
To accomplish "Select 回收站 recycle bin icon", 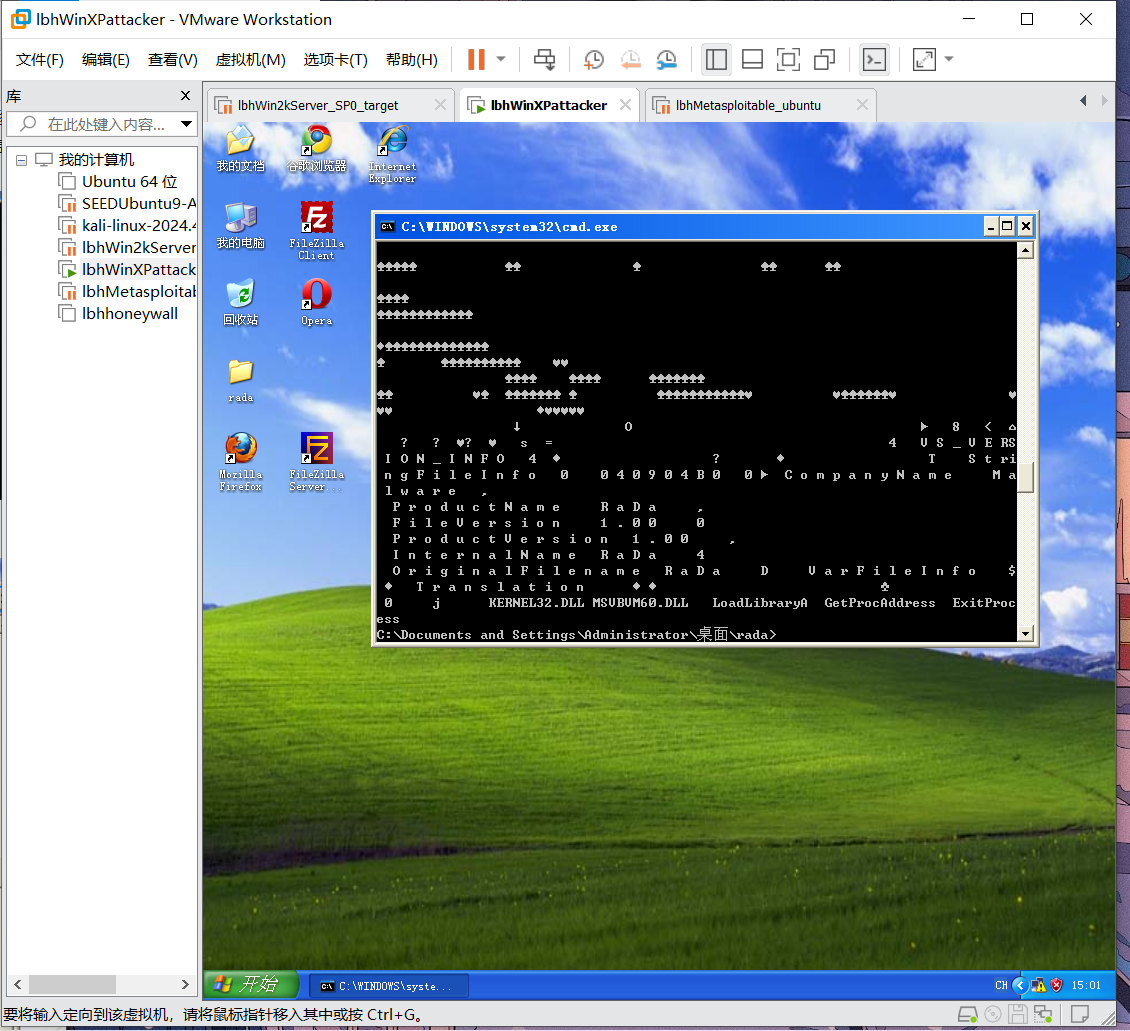I will 241,303.
